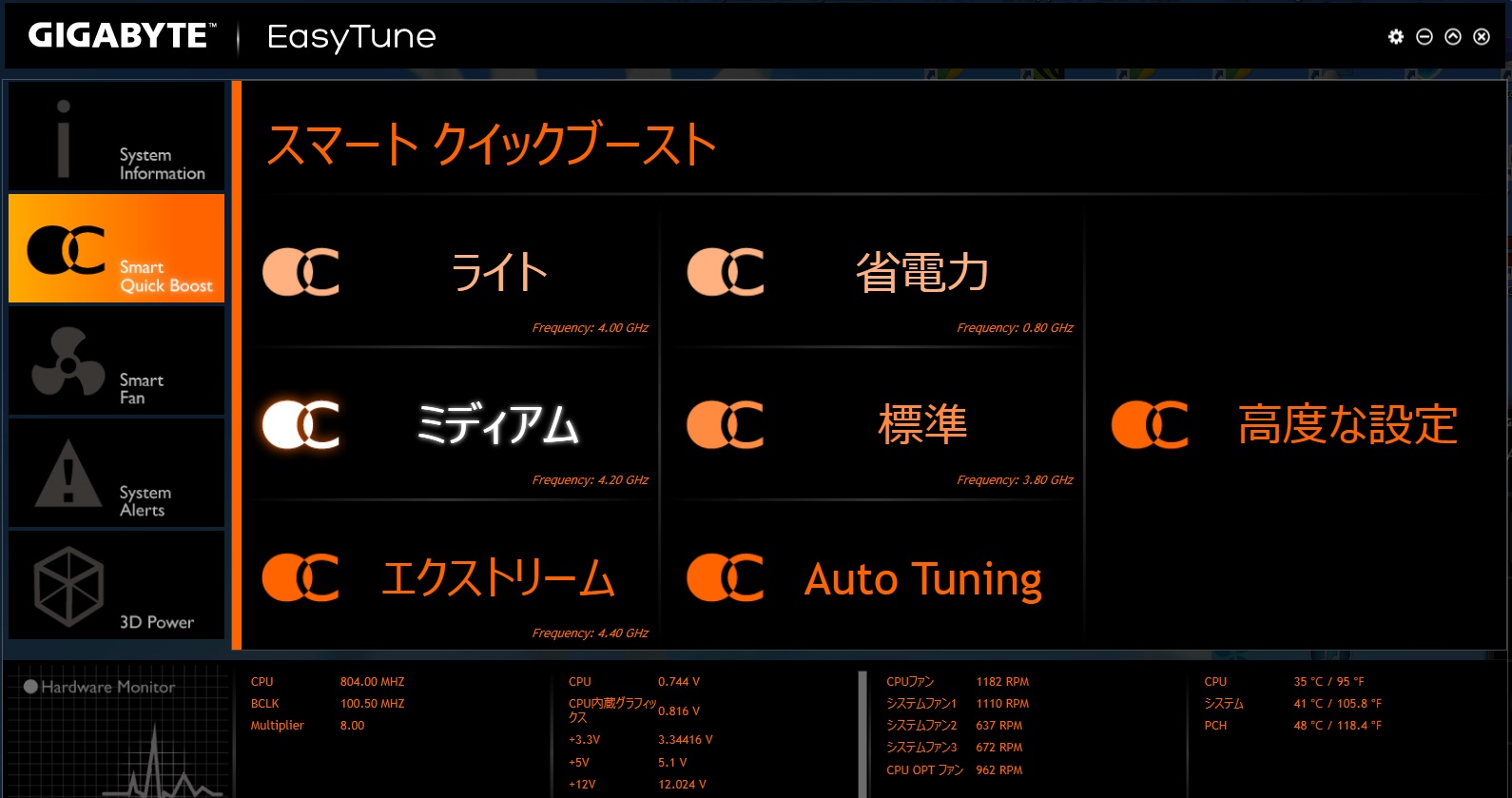Click the システム temperature 41 °C / 105.8 °F

(x=1338, y=704)
